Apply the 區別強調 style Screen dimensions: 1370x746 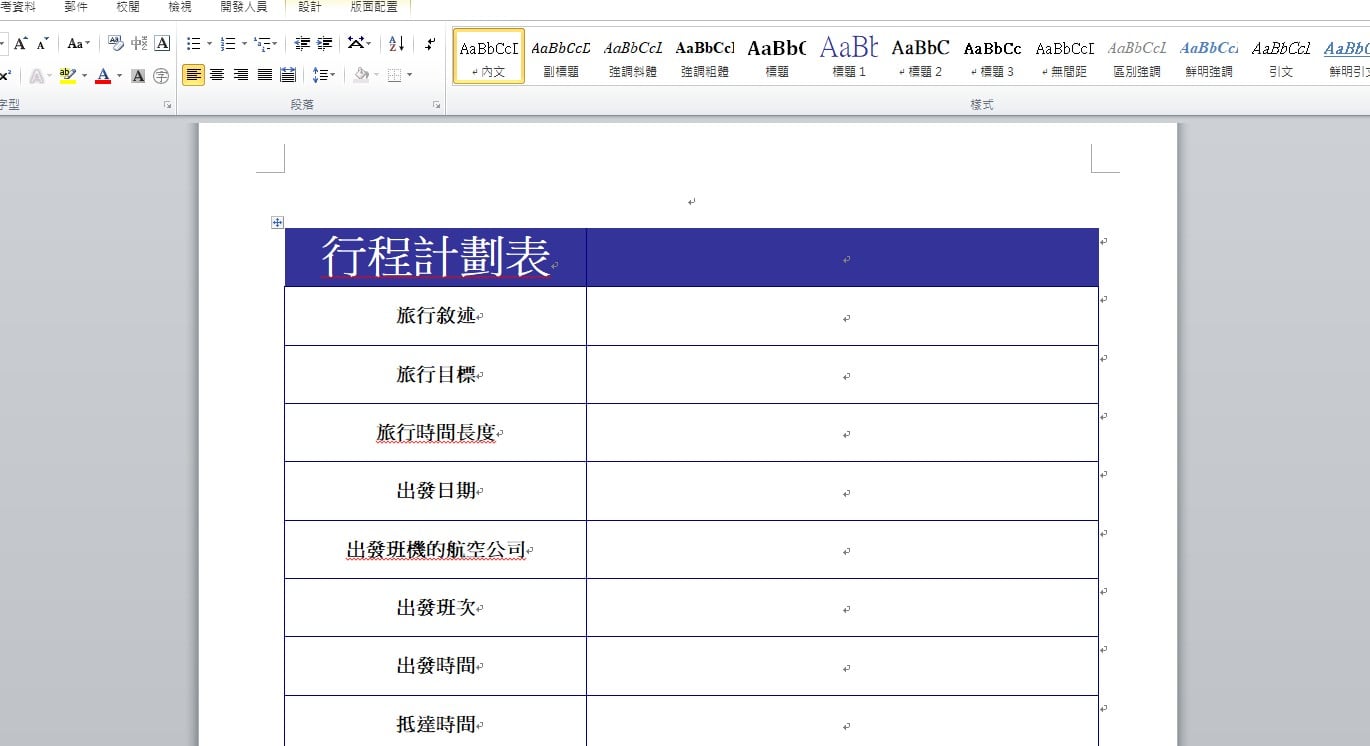(x=1137, y=56)
